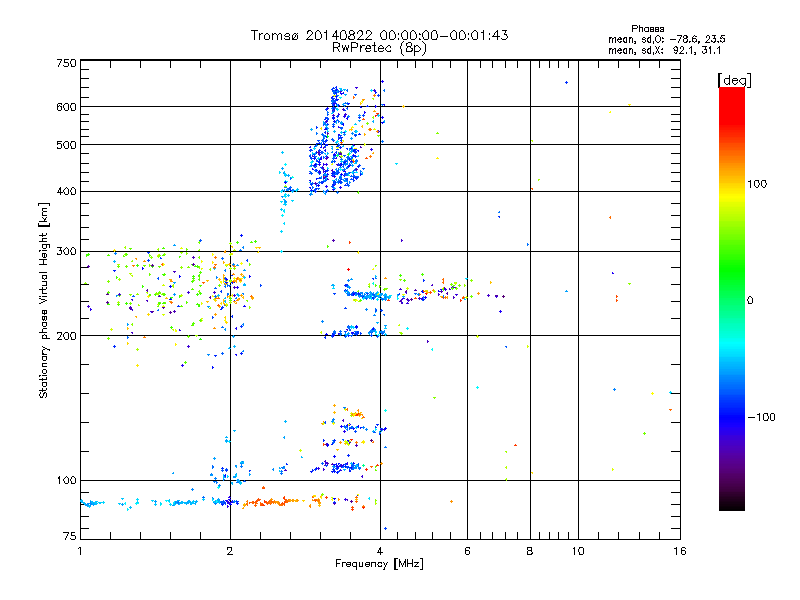Click the y-axis '500' tick label
The height and width of the screenshot is (600, 800).
tap(66, 145)
